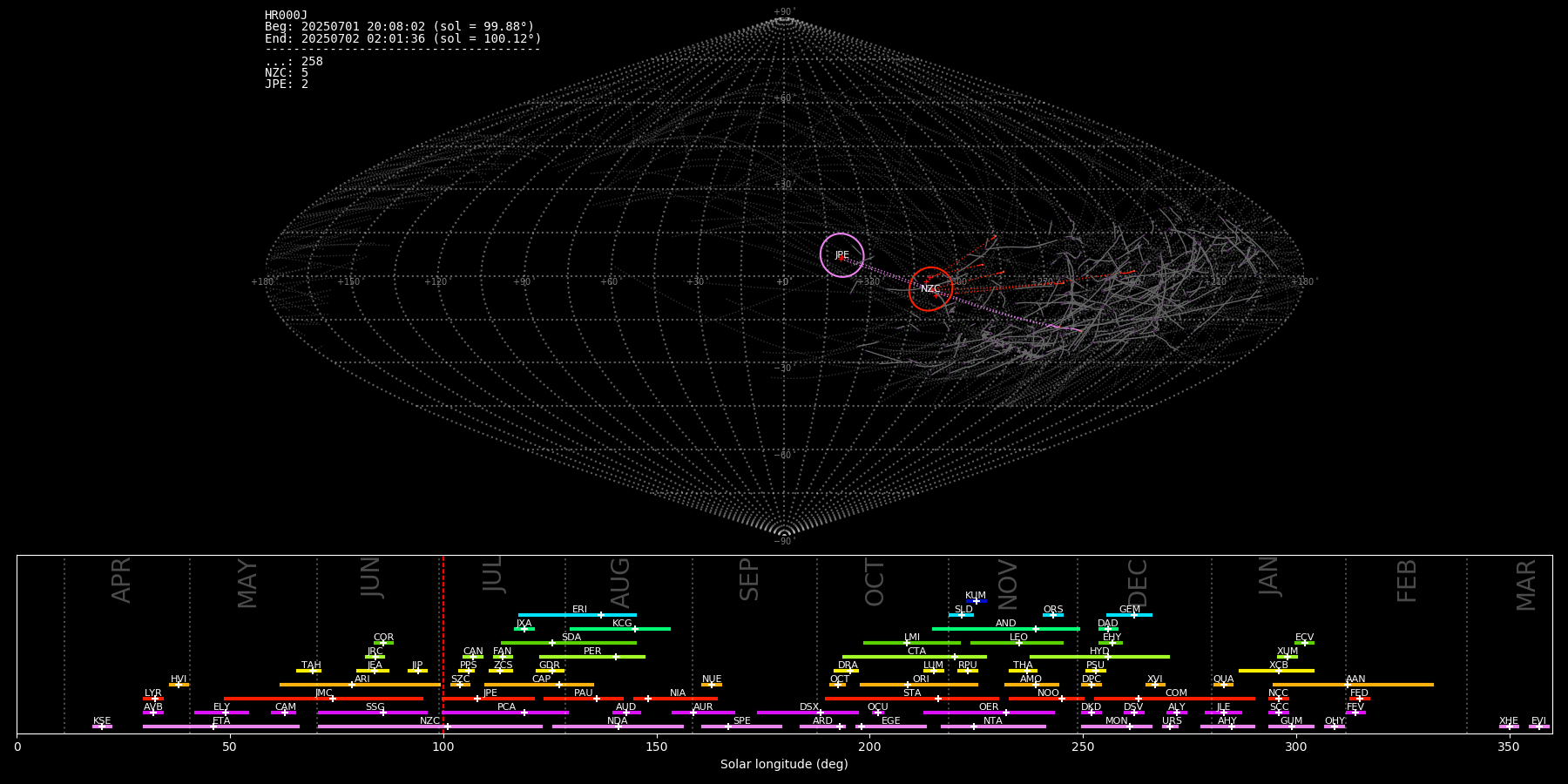Select the LEO shower label
This screenshot has width=1568, height=784.
(x=1018, y=638)
